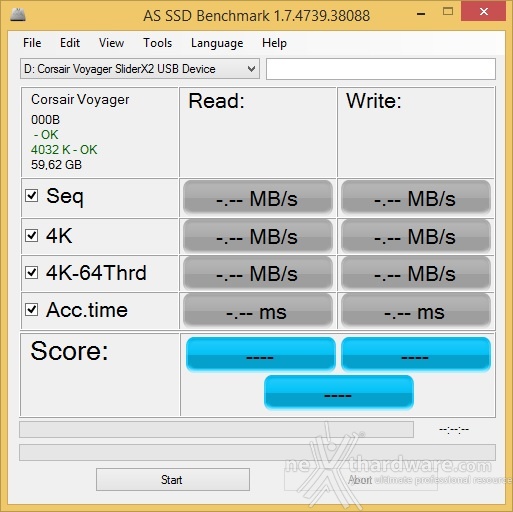The height and width of the screenshot is (512, 513).
Task: Click the Start benchmark button
Action: tap(173, 480)
